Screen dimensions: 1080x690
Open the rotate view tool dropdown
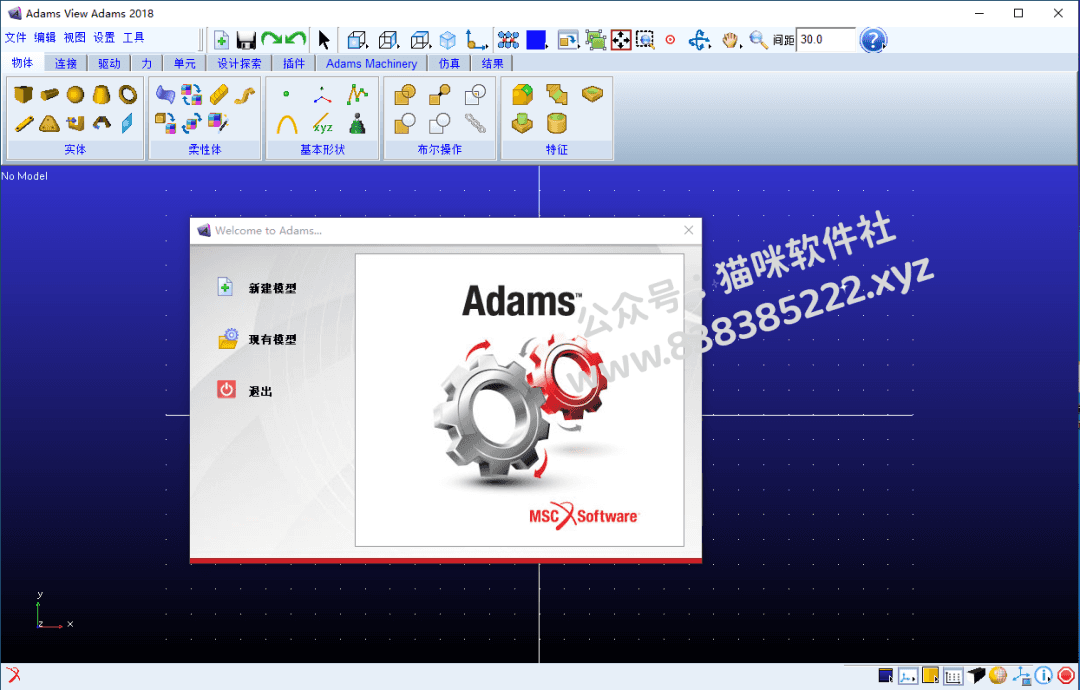click(699, 40)
